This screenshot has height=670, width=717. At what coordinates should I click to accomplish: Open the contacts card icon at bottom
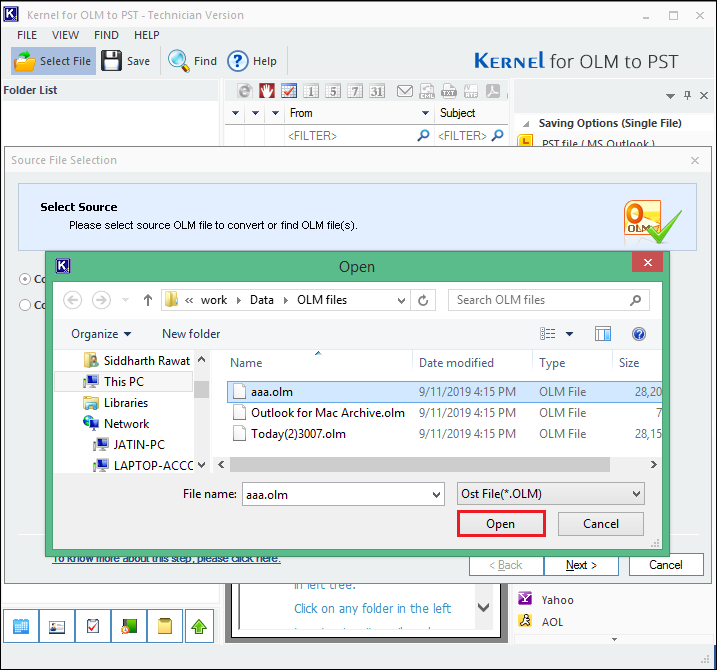point(57,626)
